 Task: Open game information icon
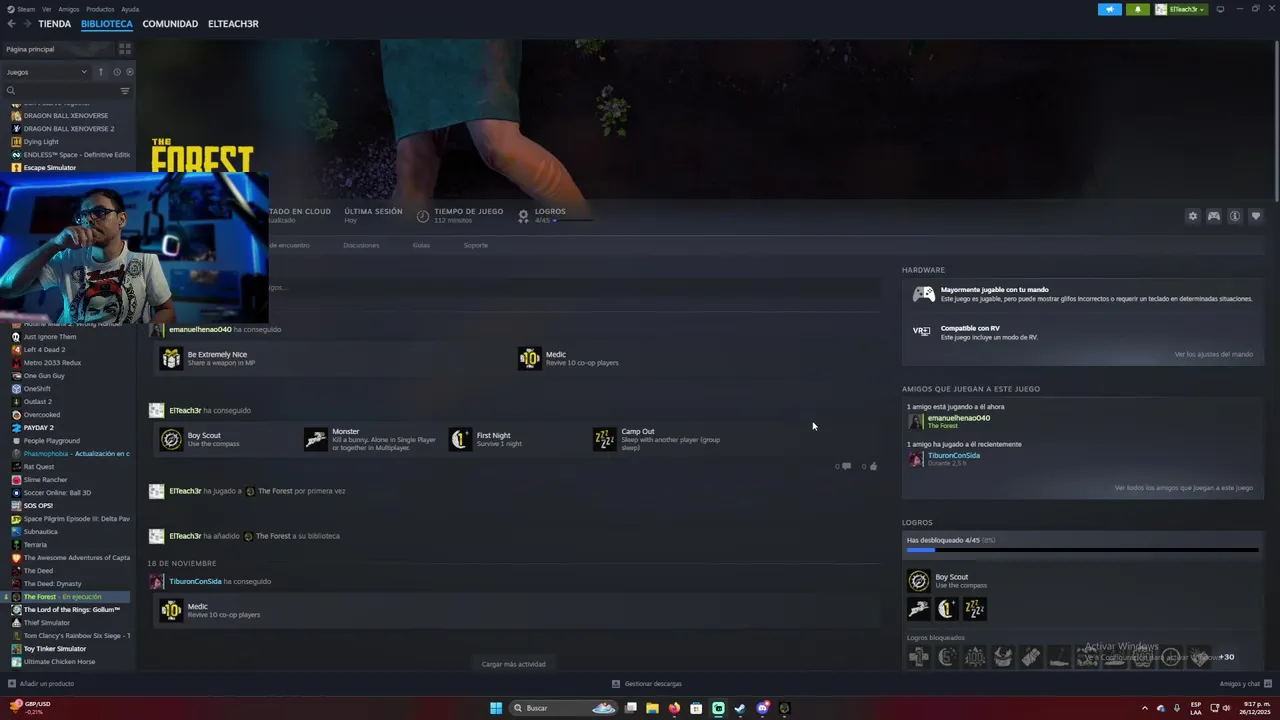point(1235,216)
